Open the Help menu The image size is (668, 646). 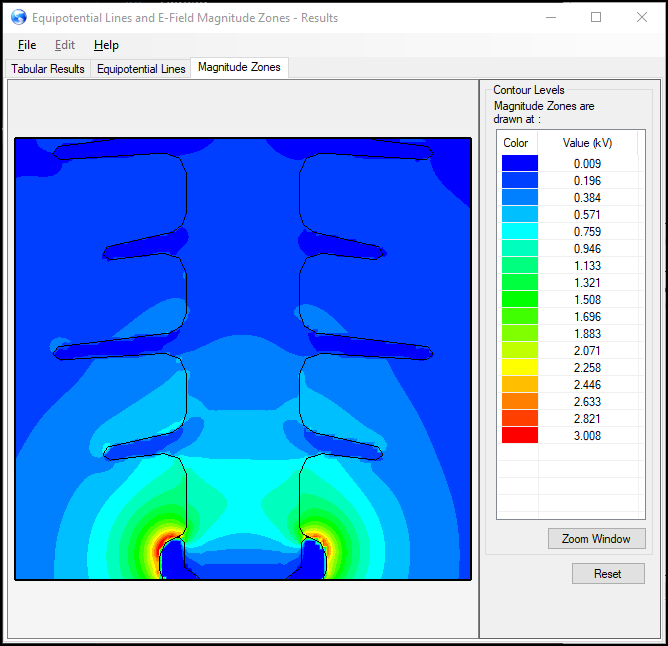pos(106,45)
